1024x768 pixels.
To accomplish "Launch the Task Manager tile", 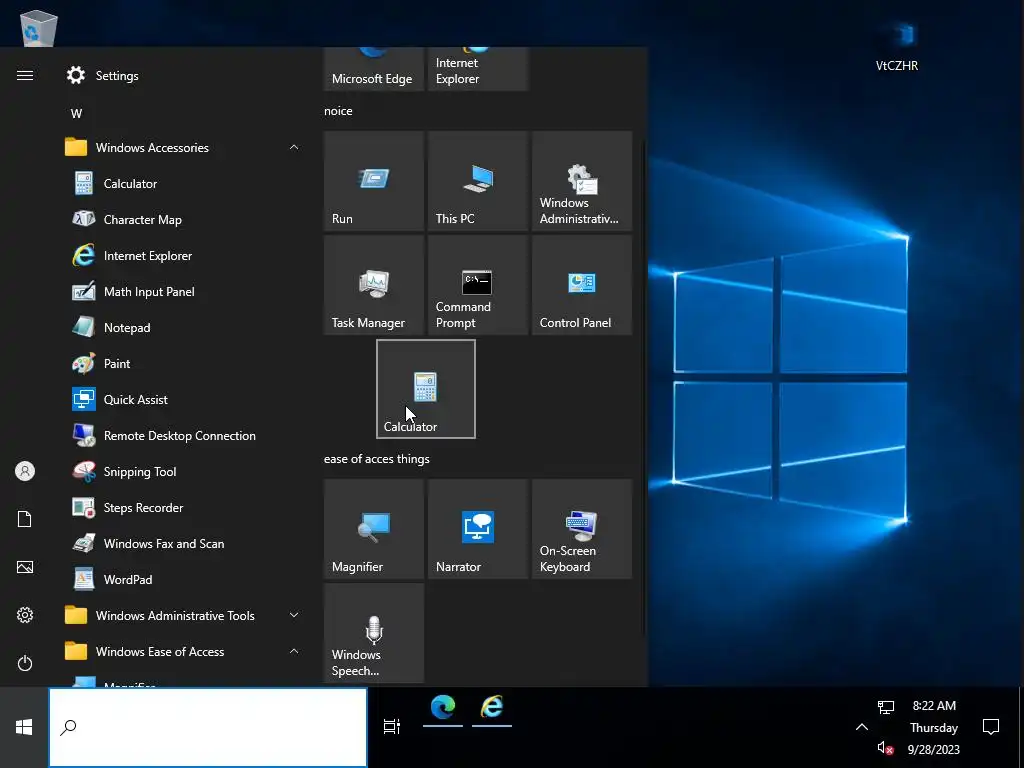I will 374,285.
